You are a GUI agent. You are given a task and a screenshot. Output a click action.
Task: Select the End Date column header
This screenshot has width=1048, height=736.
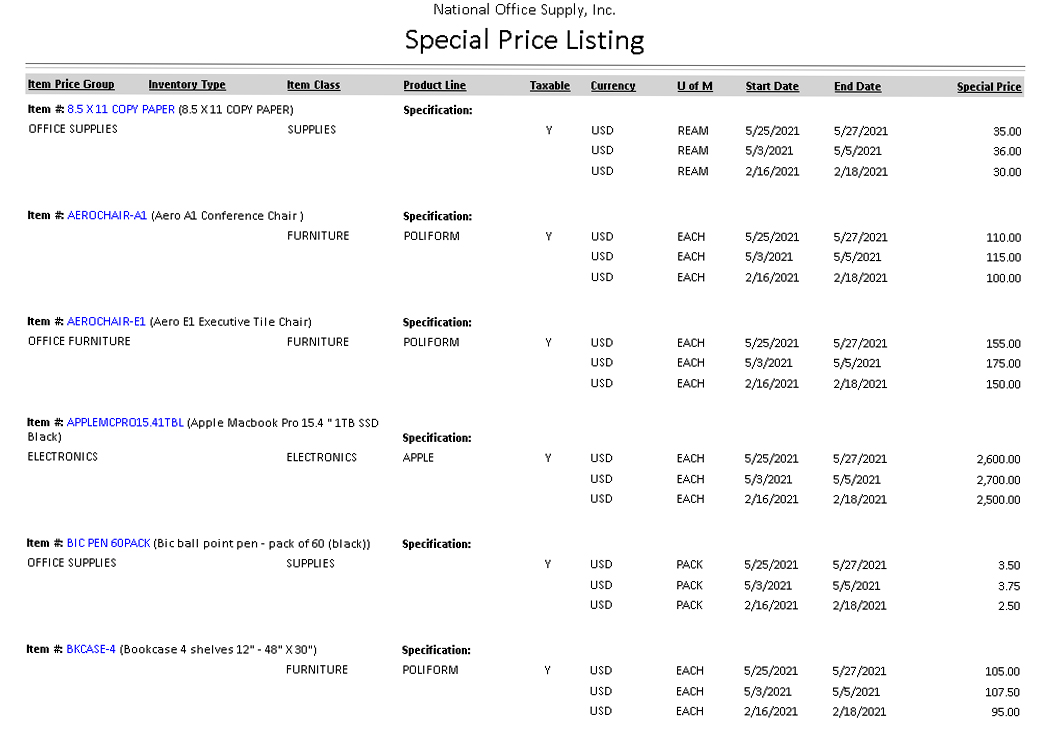[857, 86]
